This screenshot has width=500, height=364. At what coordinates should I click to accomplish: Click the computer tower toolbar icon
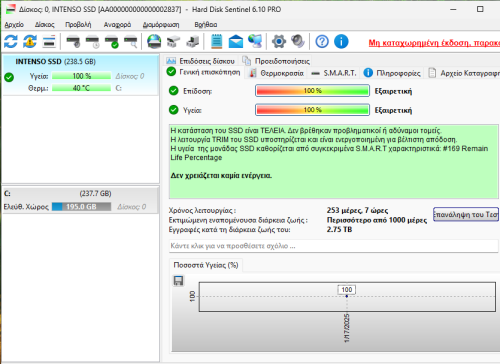(x=193, y=42)
